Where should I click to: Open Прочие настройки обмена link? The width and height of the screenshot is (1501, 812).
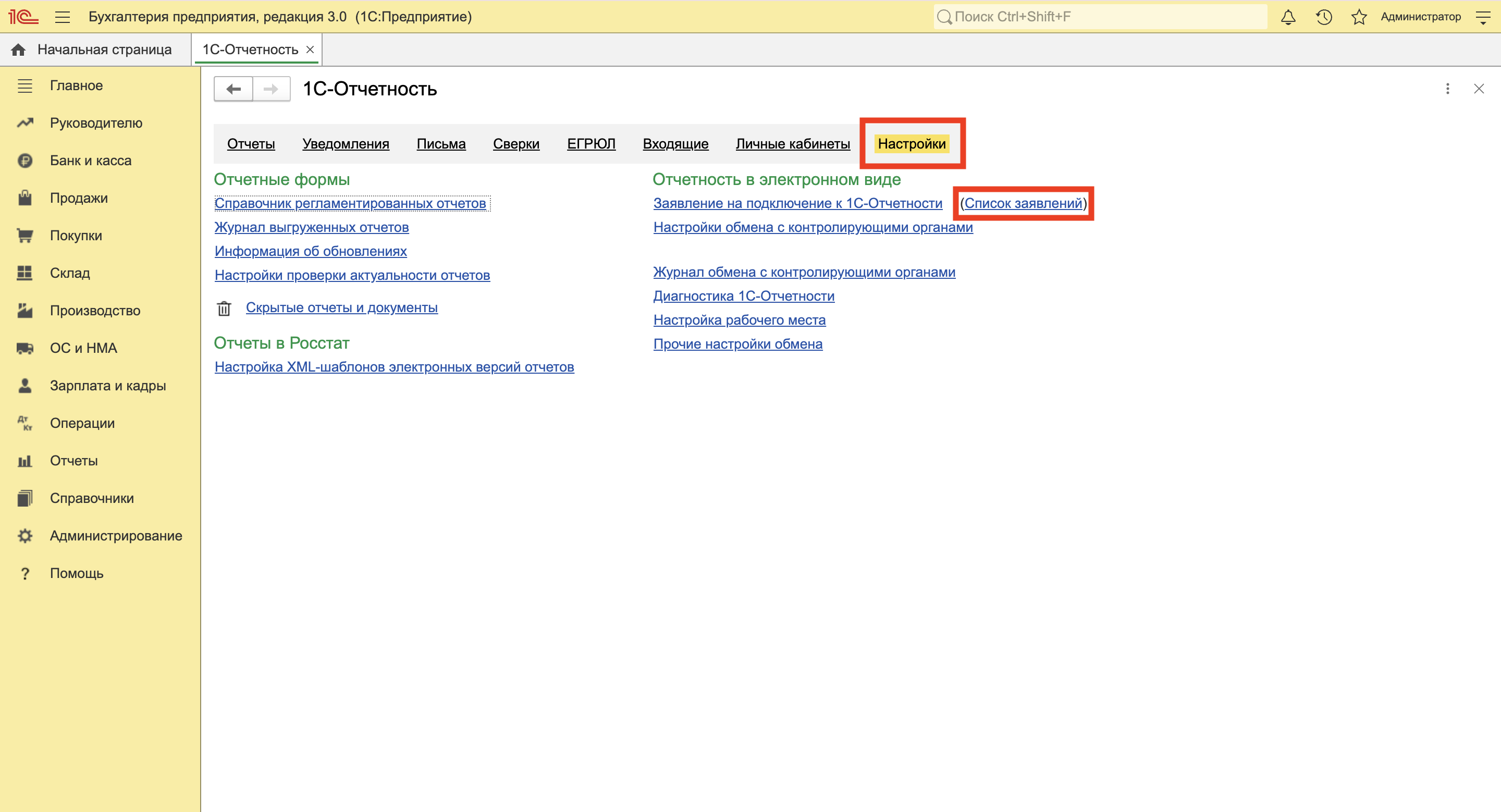(737, 343)
